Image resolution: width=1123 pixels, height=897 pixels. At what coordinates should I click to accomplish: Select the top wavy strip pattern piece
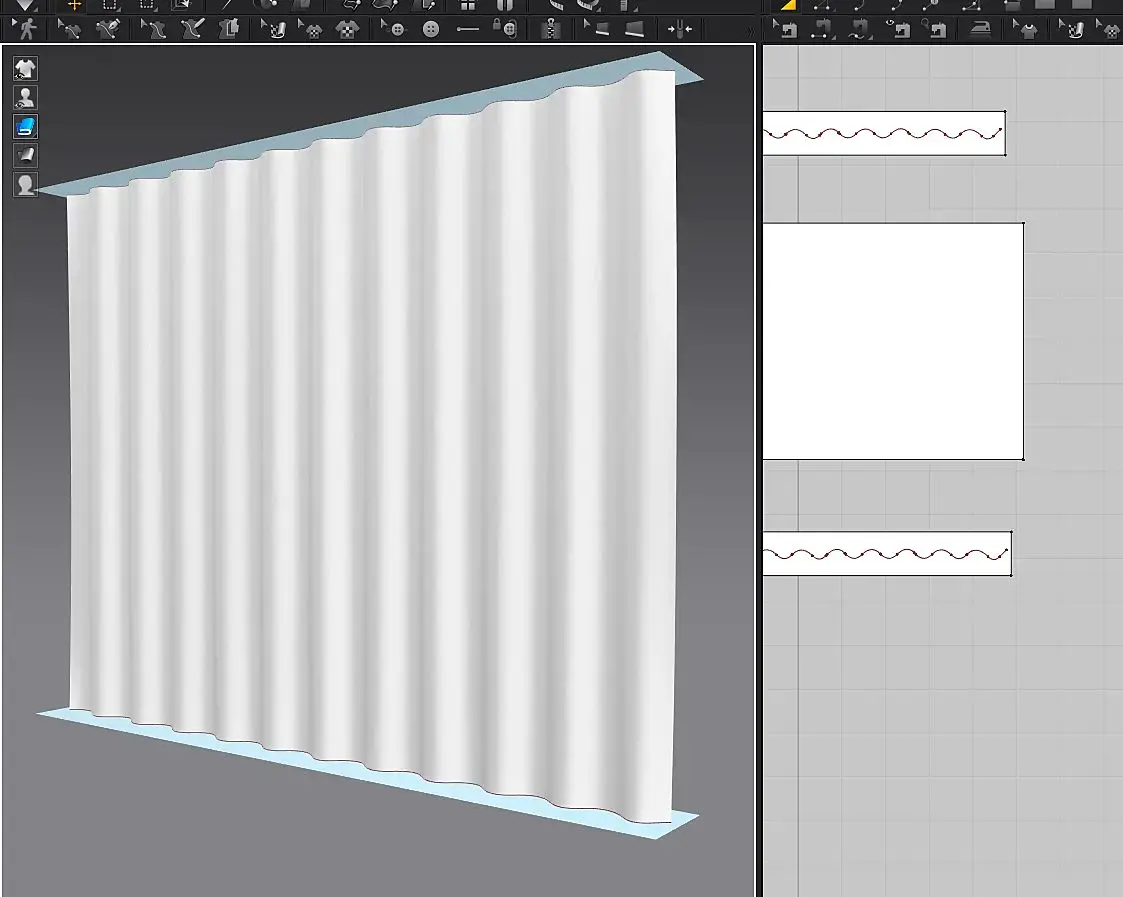884,133
